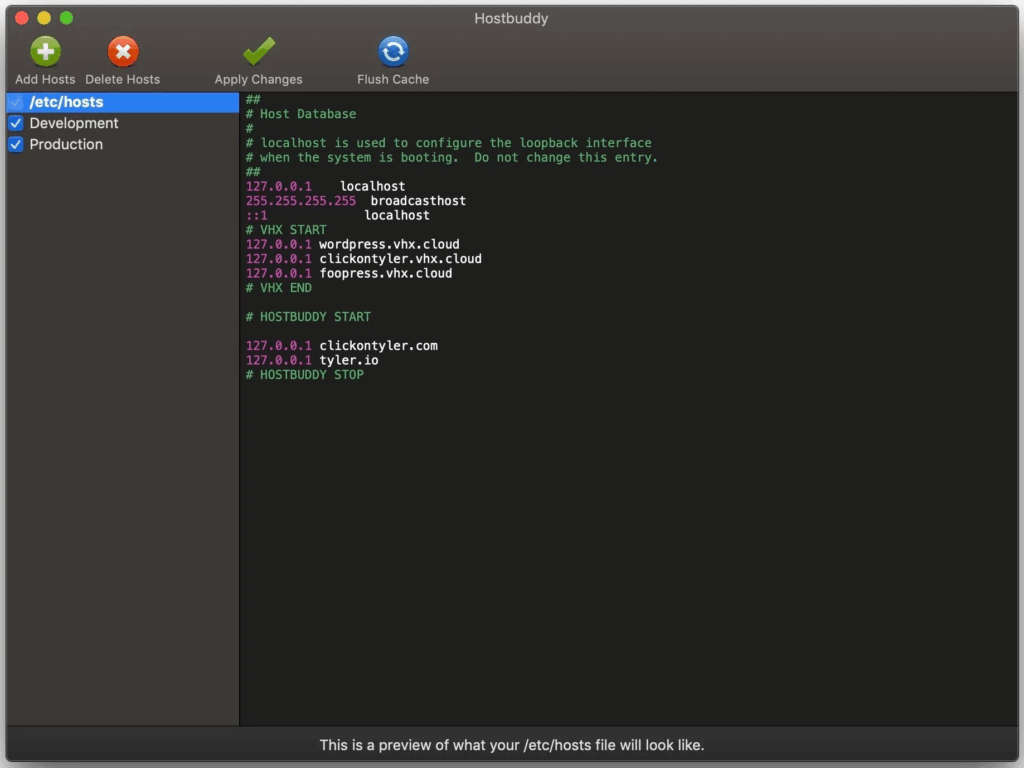This screenshot has width=1024, height=768.
Task: Click the green plus Add Hosts icon
Action: [45, 52]
